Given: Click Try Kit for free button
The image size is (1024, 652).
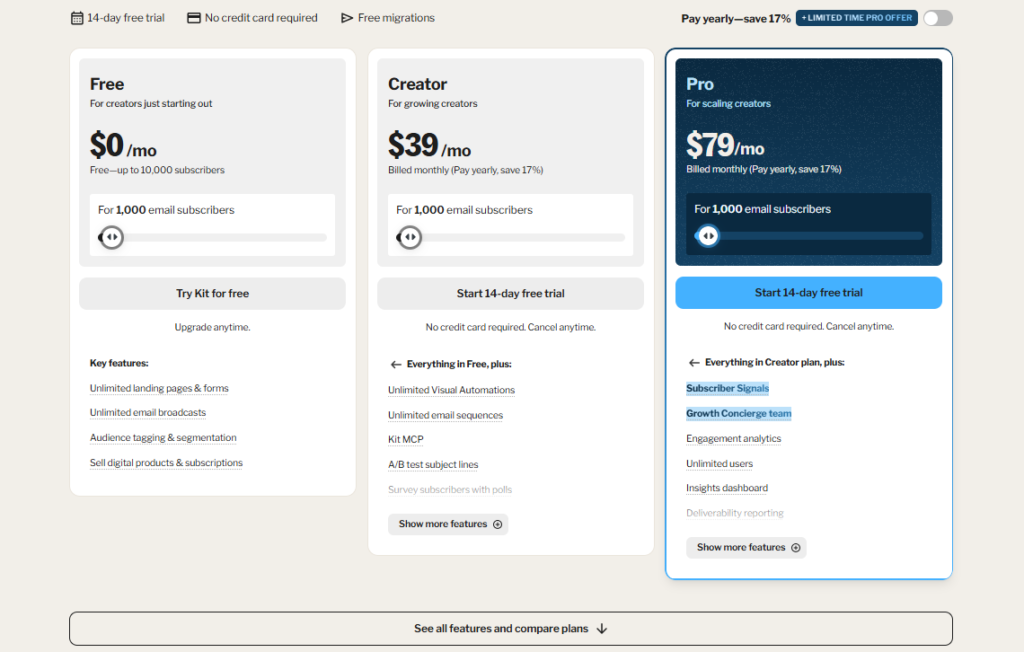Looking at the screenshot, I should tap(212, 293).
